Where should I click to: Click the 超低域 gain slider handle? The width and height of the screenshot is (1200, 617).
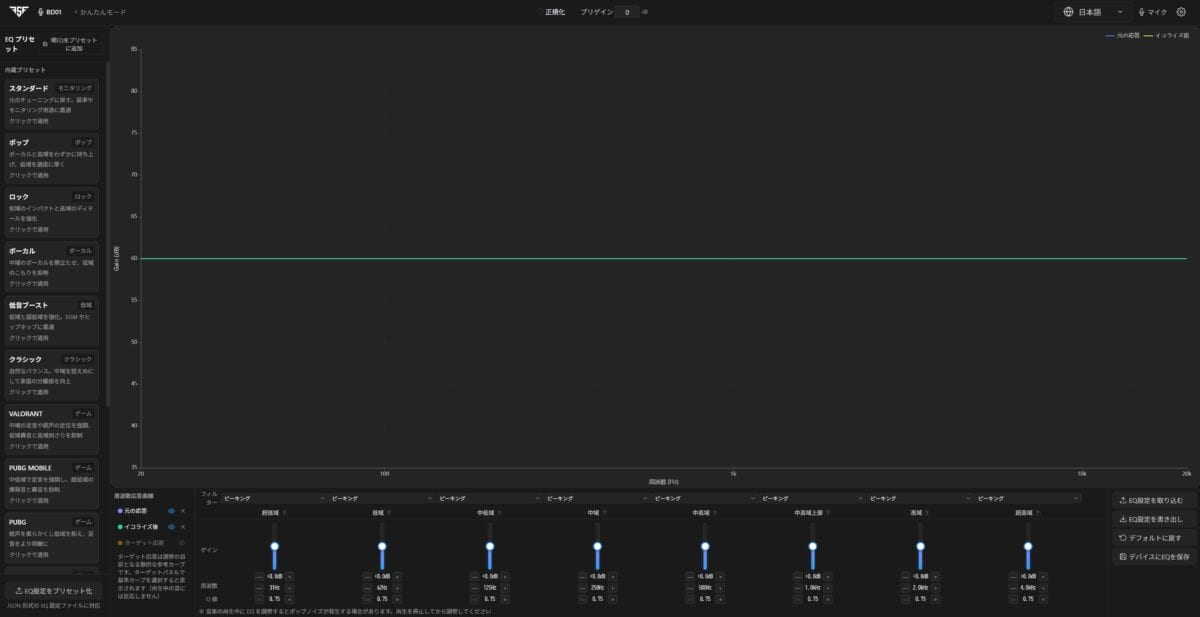point(274,546)
